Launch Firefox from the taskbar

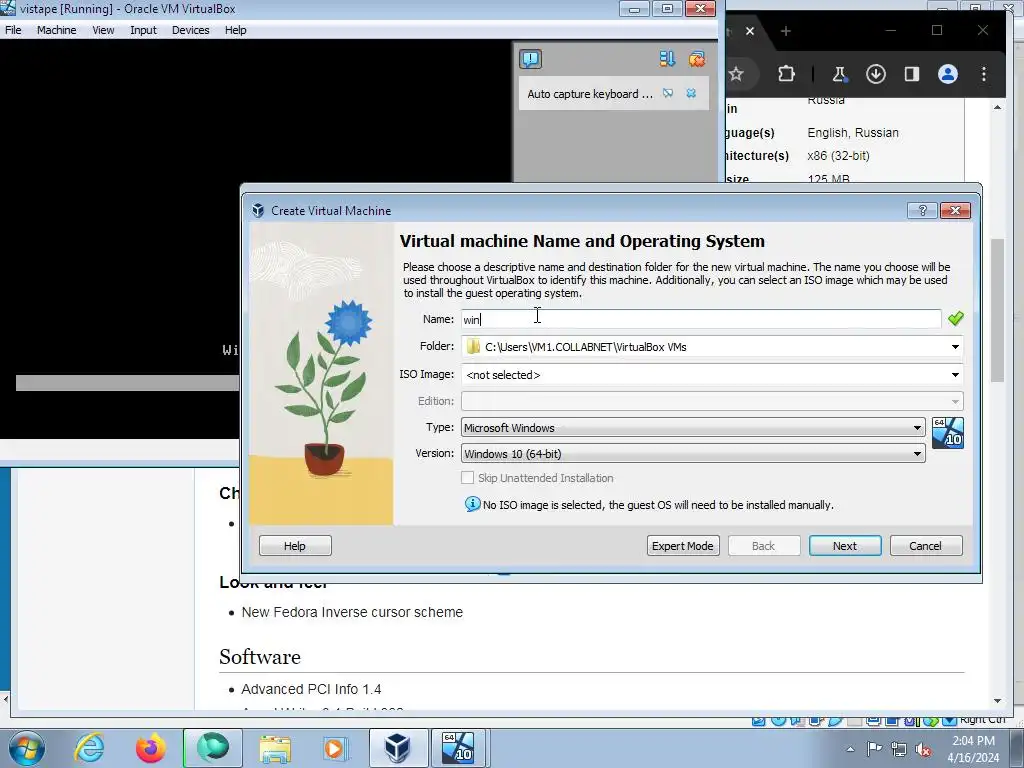click(x=150, y=748)
